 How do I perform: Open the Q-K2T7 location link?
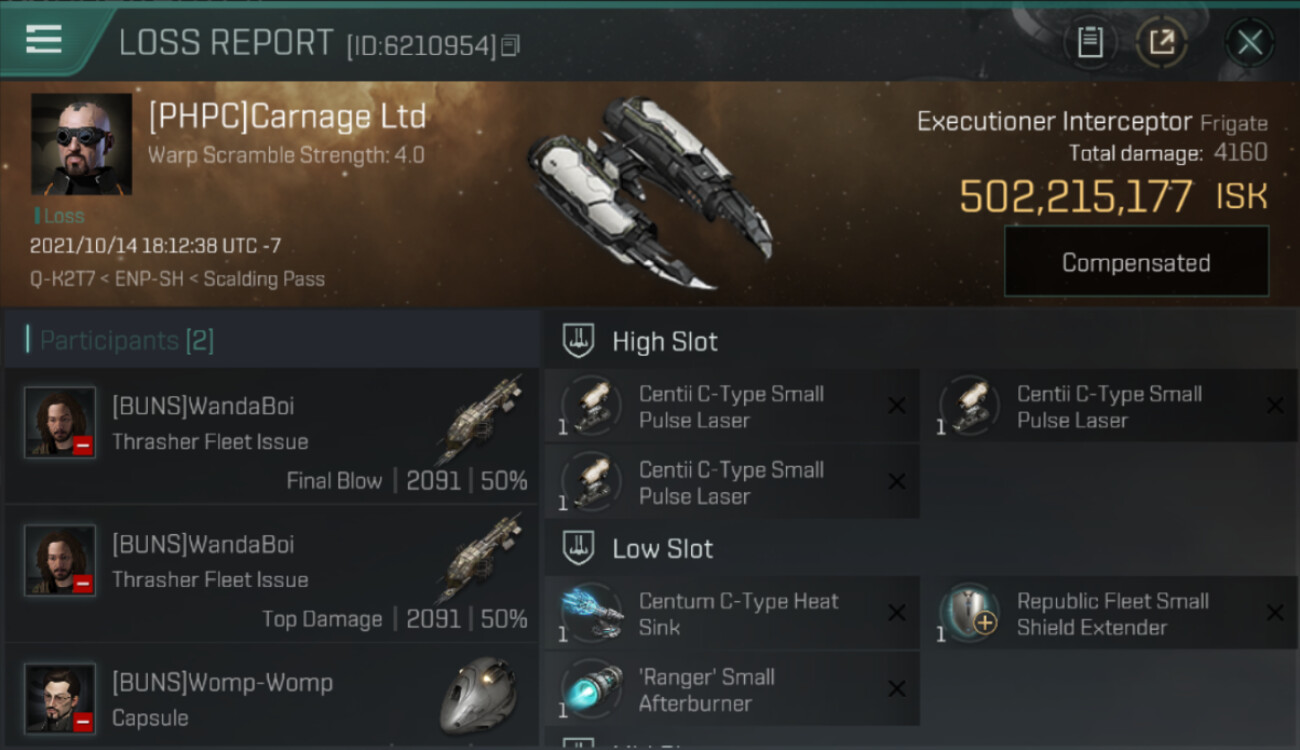tap(63, 279)
